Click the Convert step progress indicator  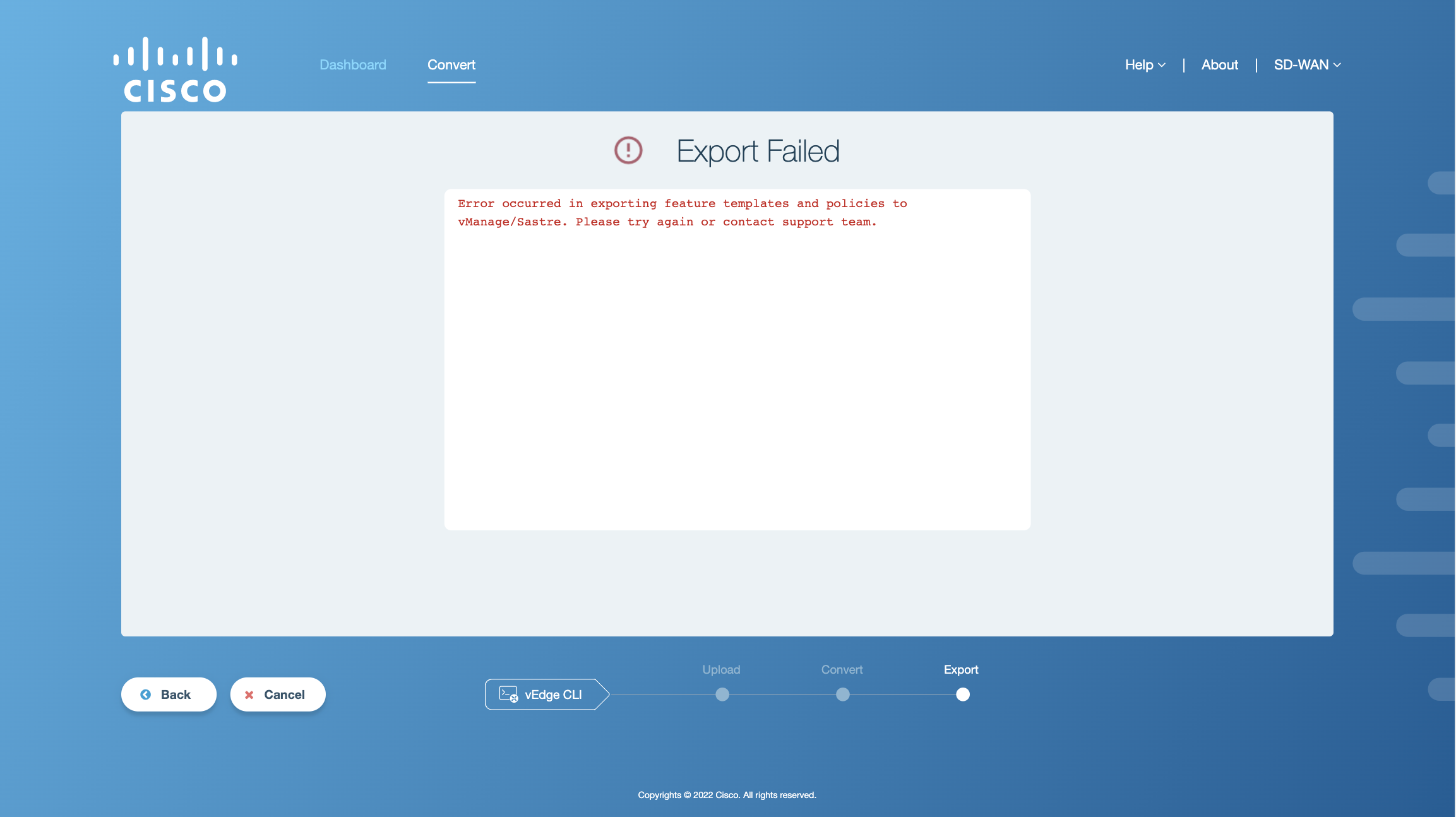pos(842,694)
